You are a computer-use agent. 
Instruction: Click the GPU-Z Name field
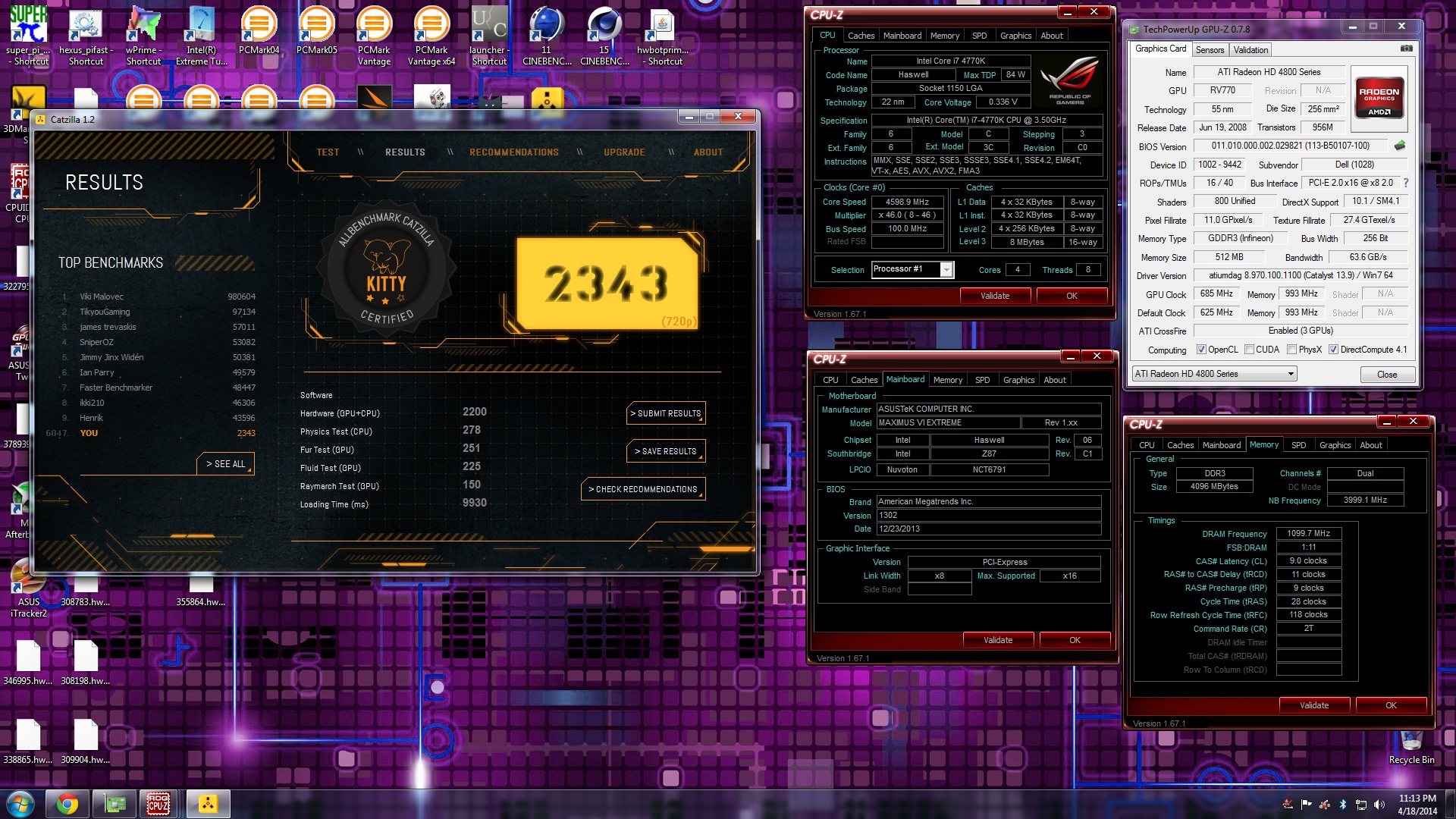tap(1269, 72)
